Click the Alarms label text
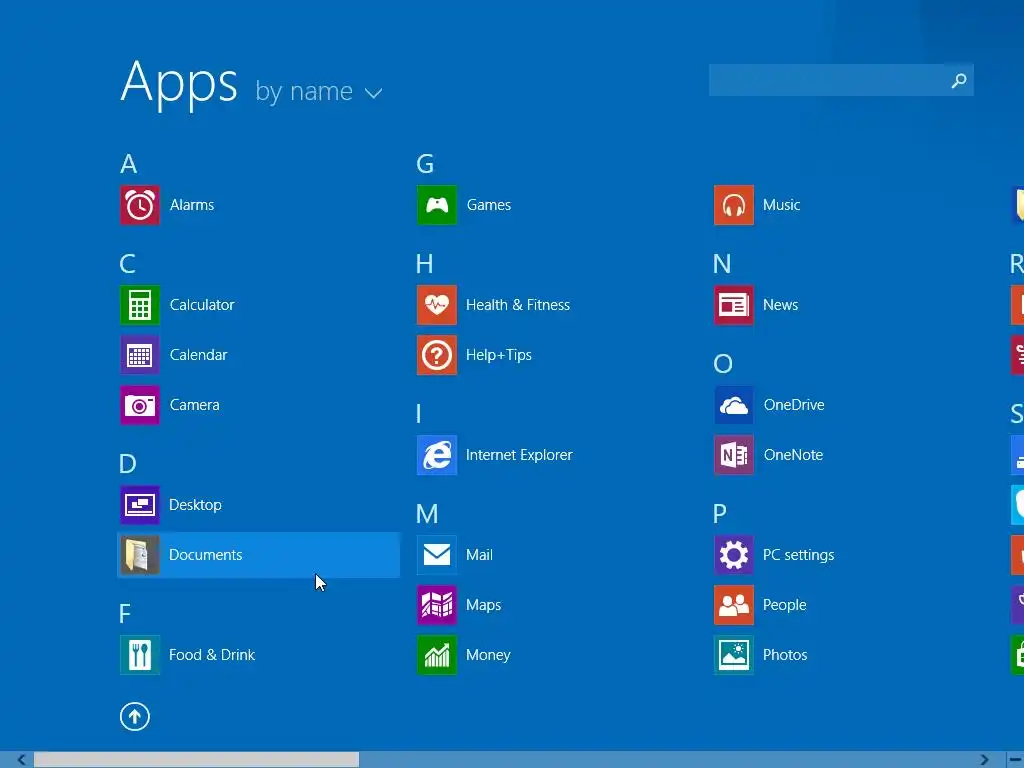The image size is (1024, 768). coord(192,205)
